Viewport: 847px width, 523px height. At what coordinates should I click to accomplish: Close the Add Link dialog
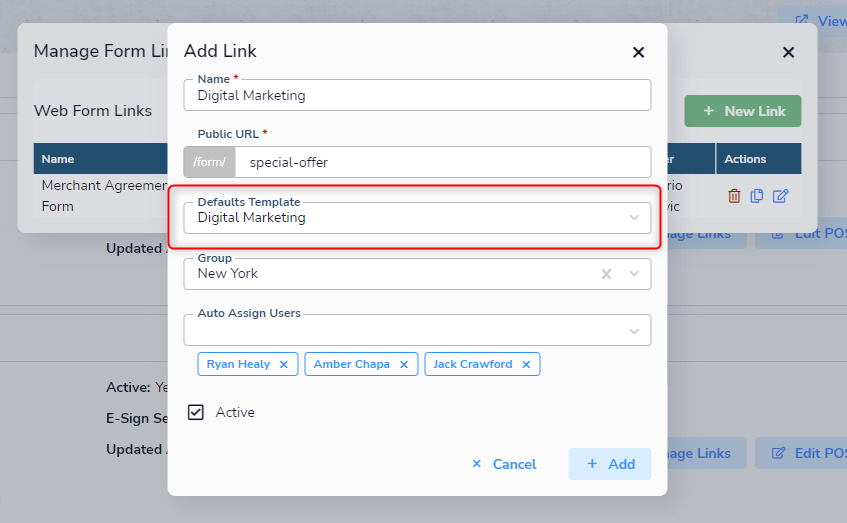click(x=638, y=52)
